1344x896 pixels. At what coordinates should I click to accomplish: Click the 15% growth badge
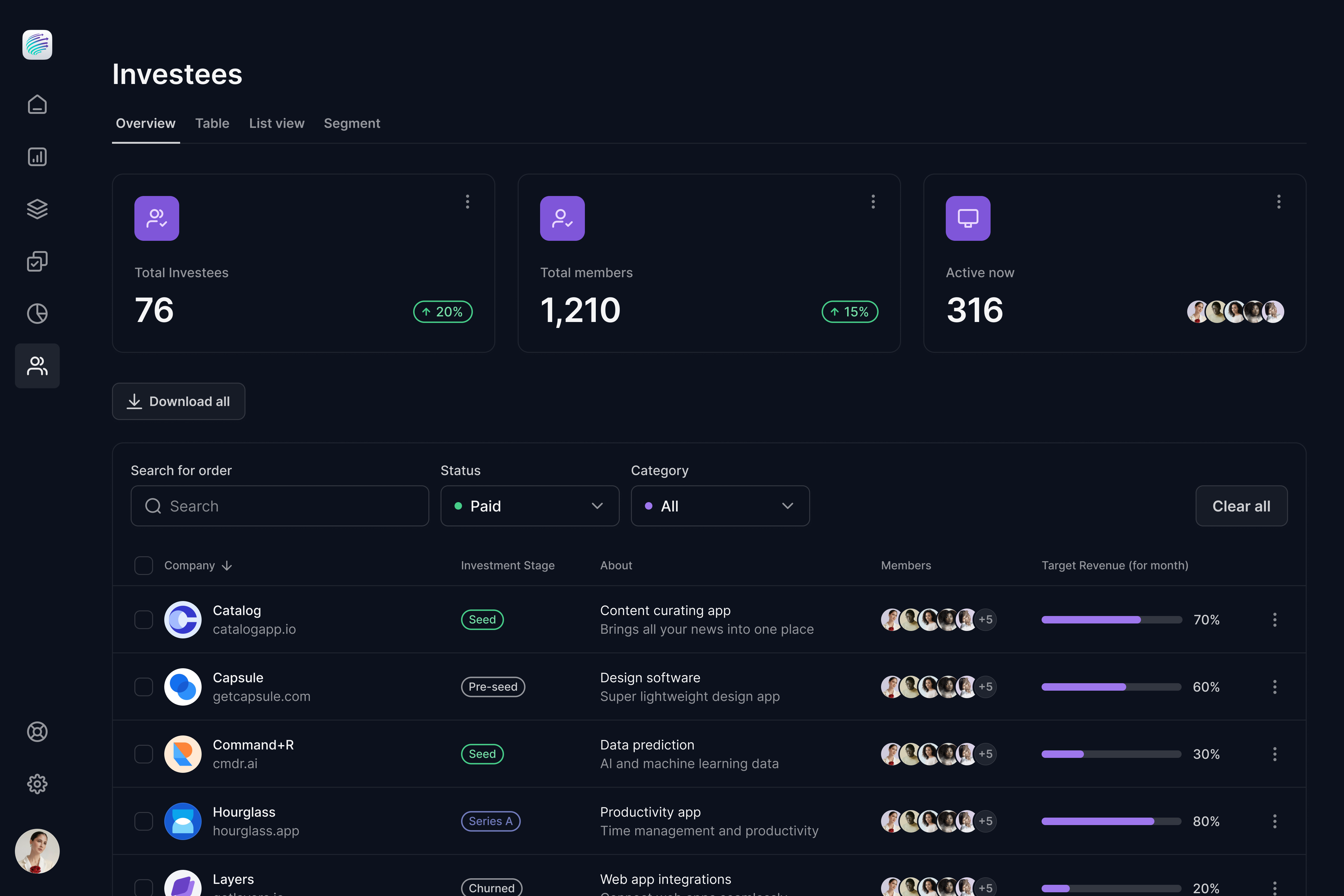[x=850, y=312]
